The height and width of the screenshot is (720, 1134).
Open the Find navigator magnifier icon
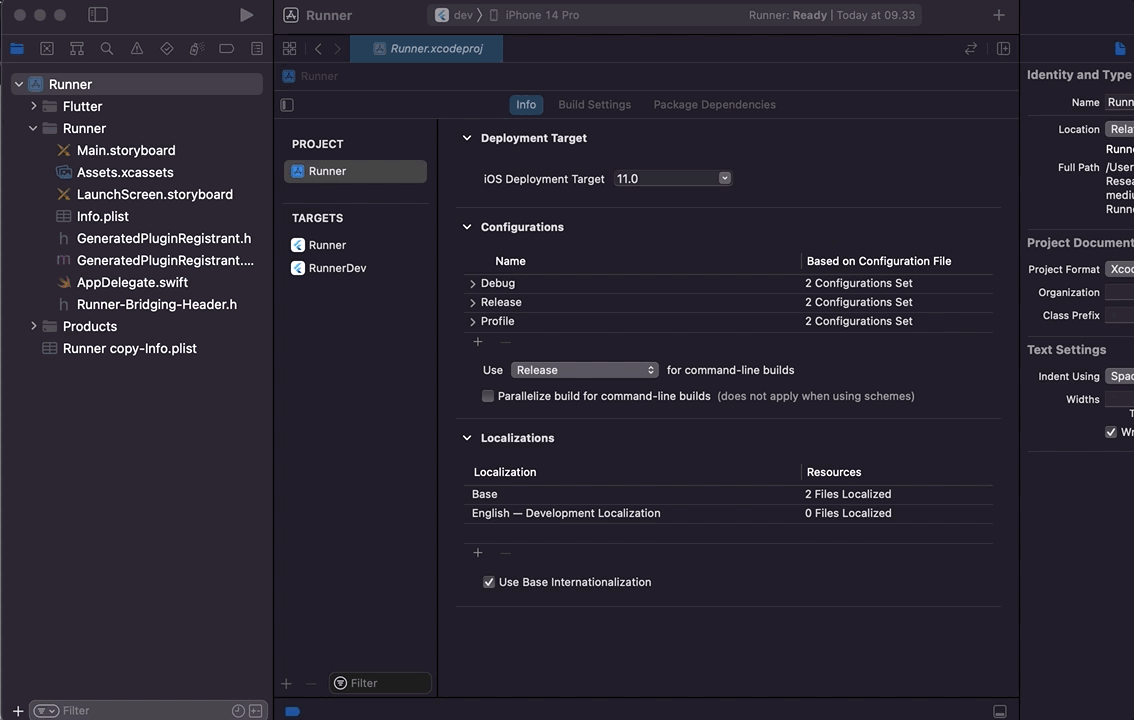[107, 48]
